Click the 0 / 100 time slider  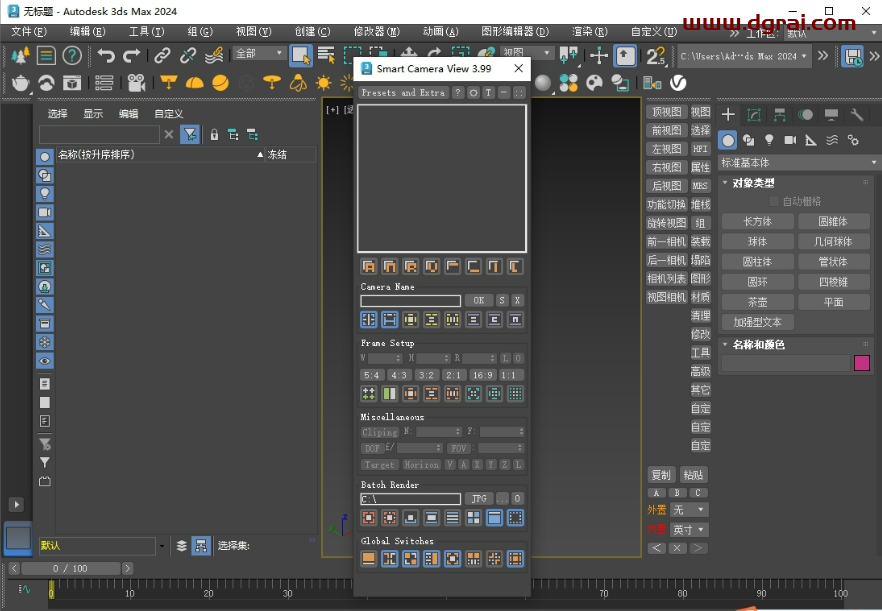(71, 568)
